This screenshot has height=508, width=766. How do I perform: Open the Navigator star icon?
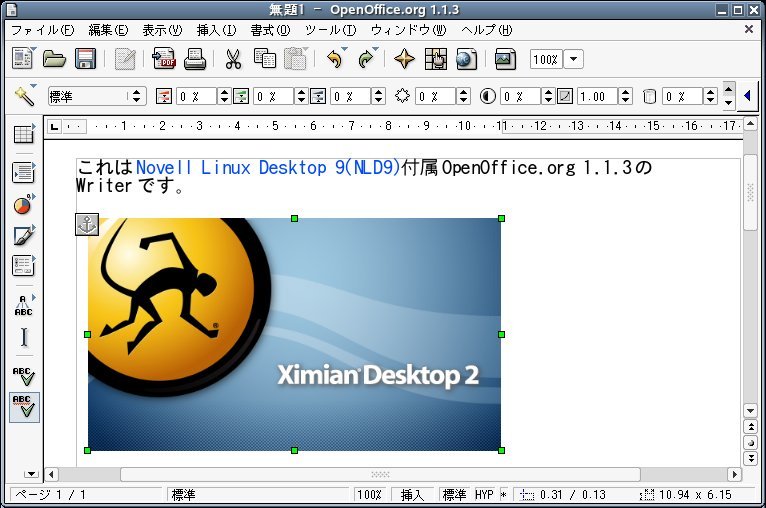point(404,59)
